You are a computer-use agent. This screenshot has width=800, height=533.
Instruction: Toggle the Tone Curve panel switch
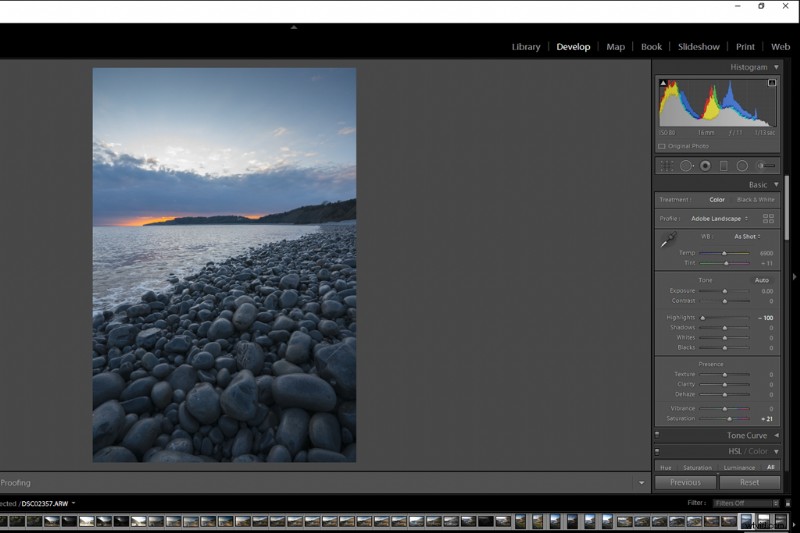[657, 435]
